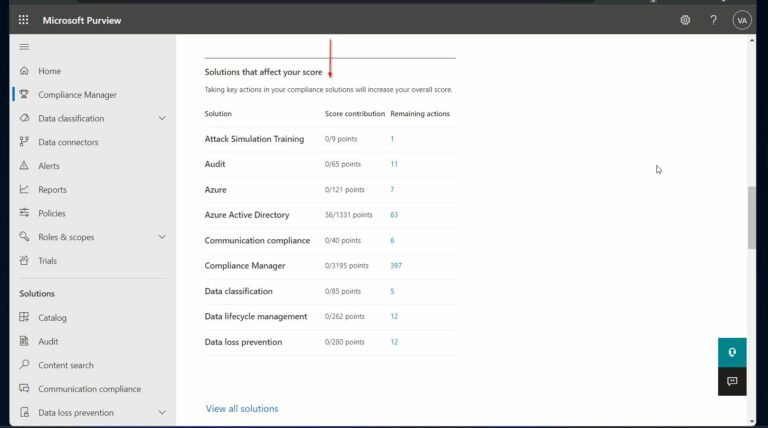Click the Data connectors icon

tap(24, 142)
